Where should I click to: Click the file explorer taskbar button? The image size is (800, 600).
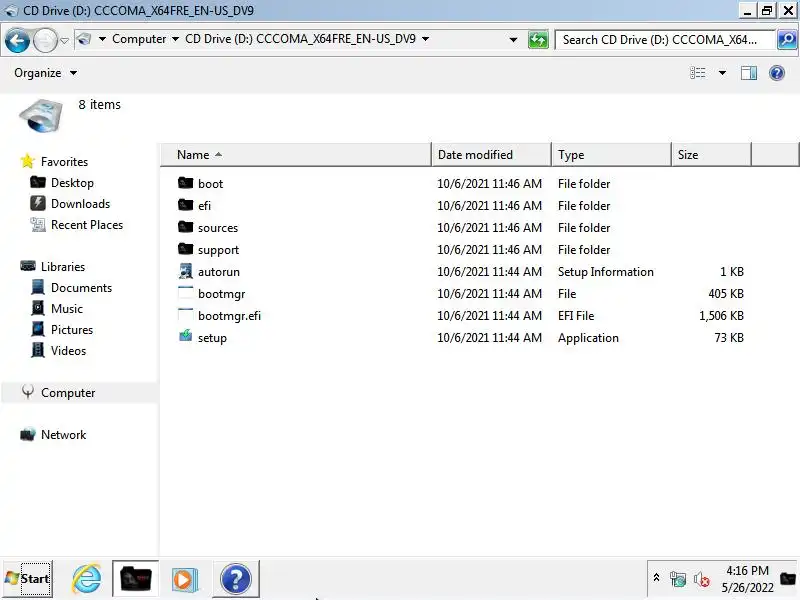coord(136,579)
